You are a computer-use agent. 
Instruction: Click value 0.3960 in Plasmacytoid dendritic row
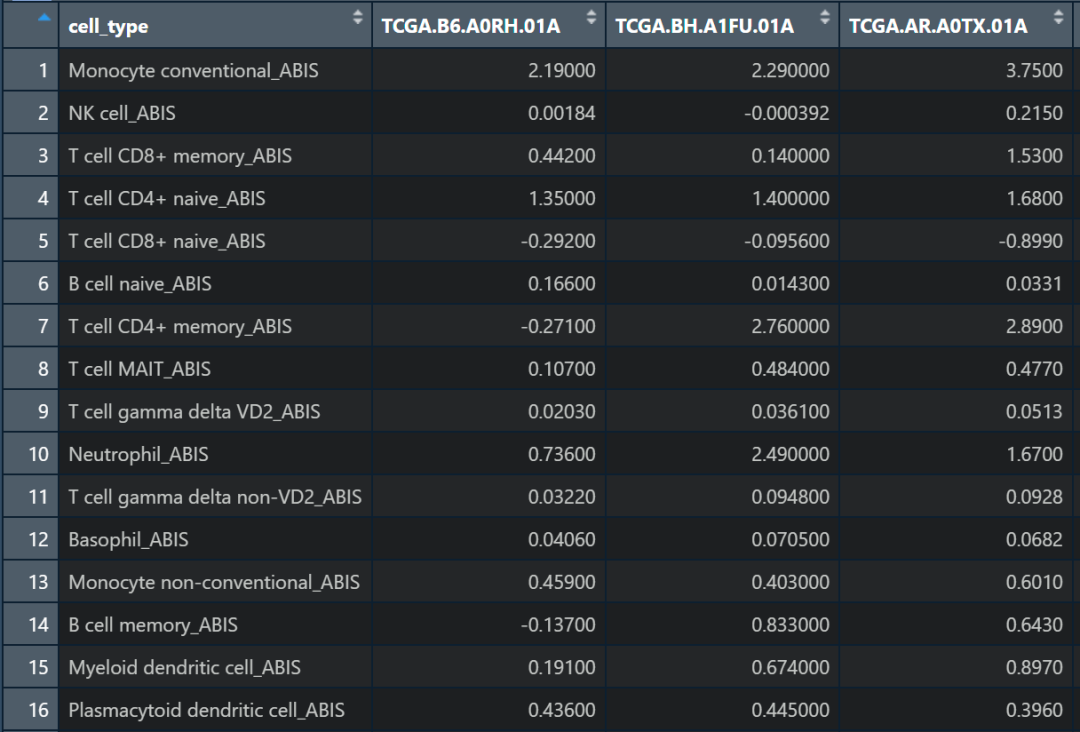(1034, 711)
